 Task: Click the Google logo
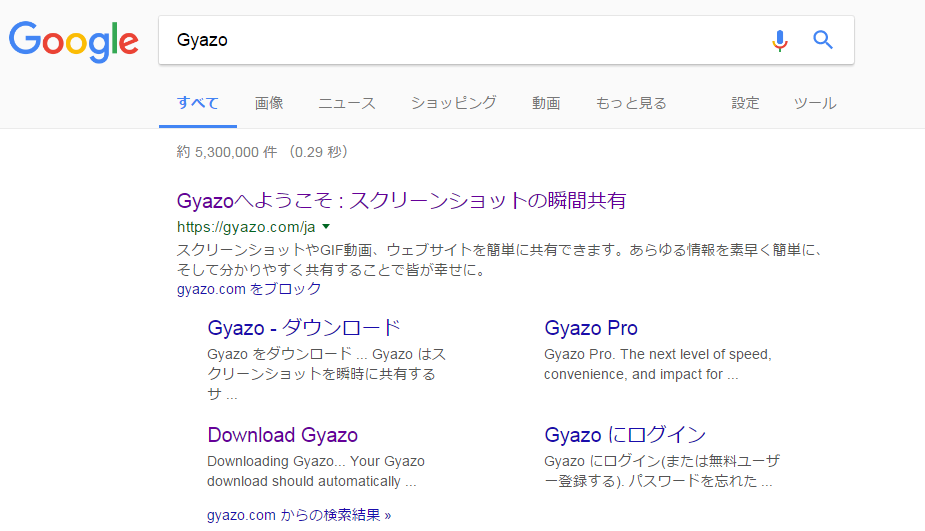pyautogui.click(x=74, y=41)
